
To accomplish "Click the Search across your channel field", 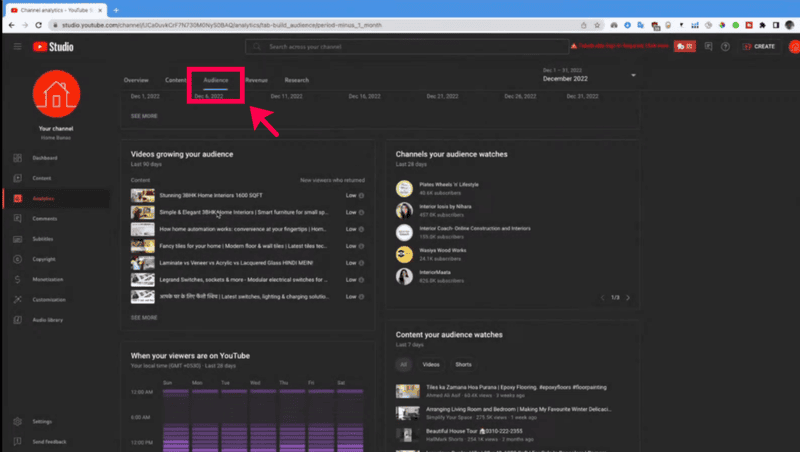I will (400, 46).
